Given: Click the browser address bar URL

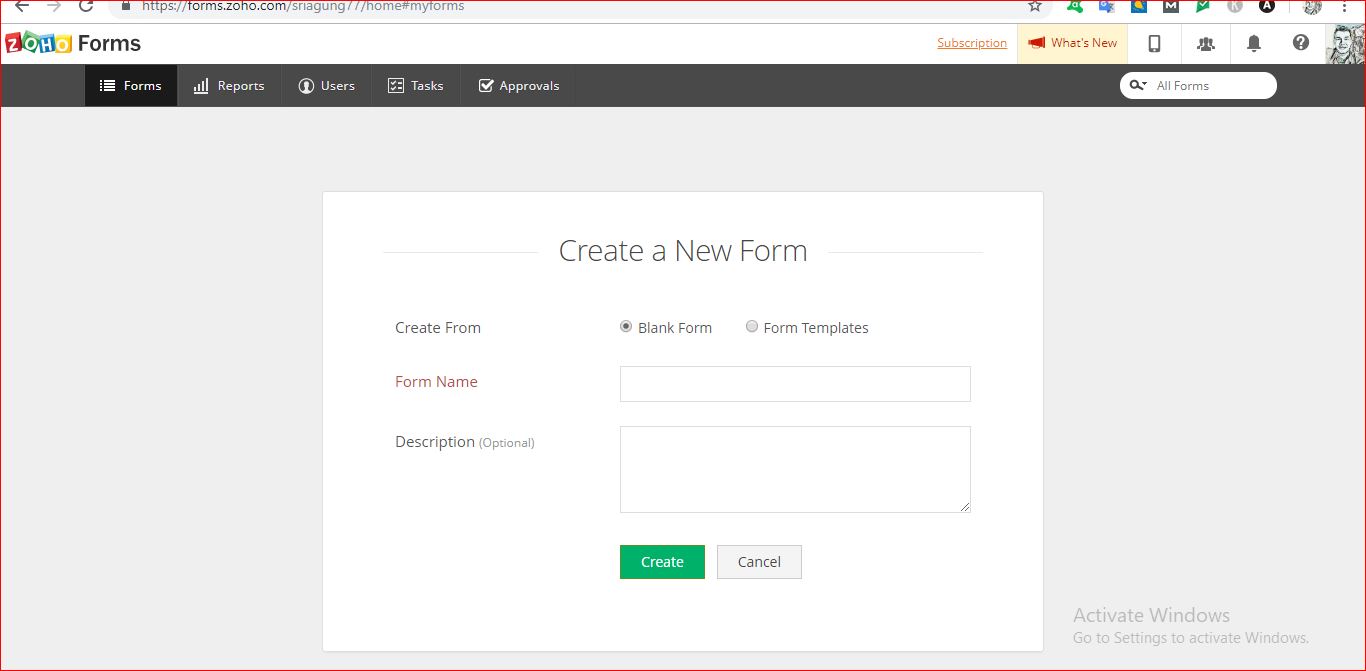Looking at the screenshot, I should pyautogui.click(x=303, y=6).
